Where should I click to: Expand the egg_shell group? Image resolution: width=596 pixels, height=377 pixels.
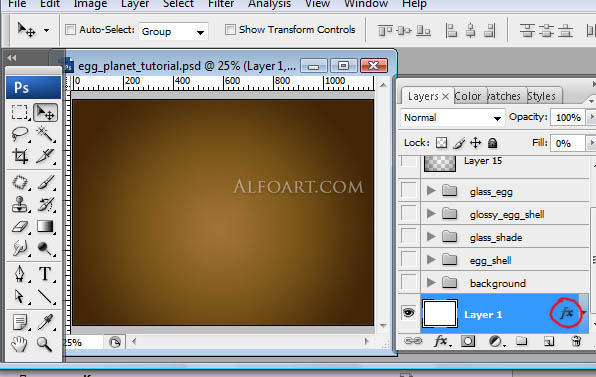pos(431,260)
